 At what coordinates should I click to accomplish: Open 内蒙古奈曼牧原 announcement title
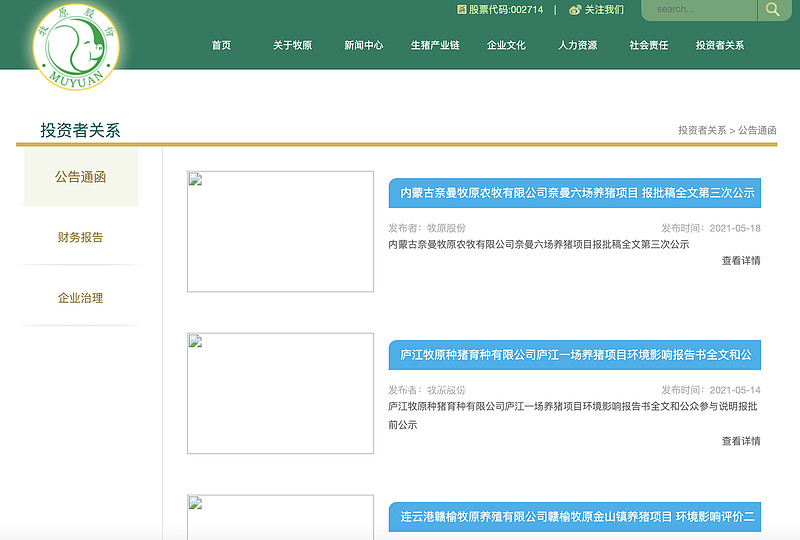click(574, 193)
